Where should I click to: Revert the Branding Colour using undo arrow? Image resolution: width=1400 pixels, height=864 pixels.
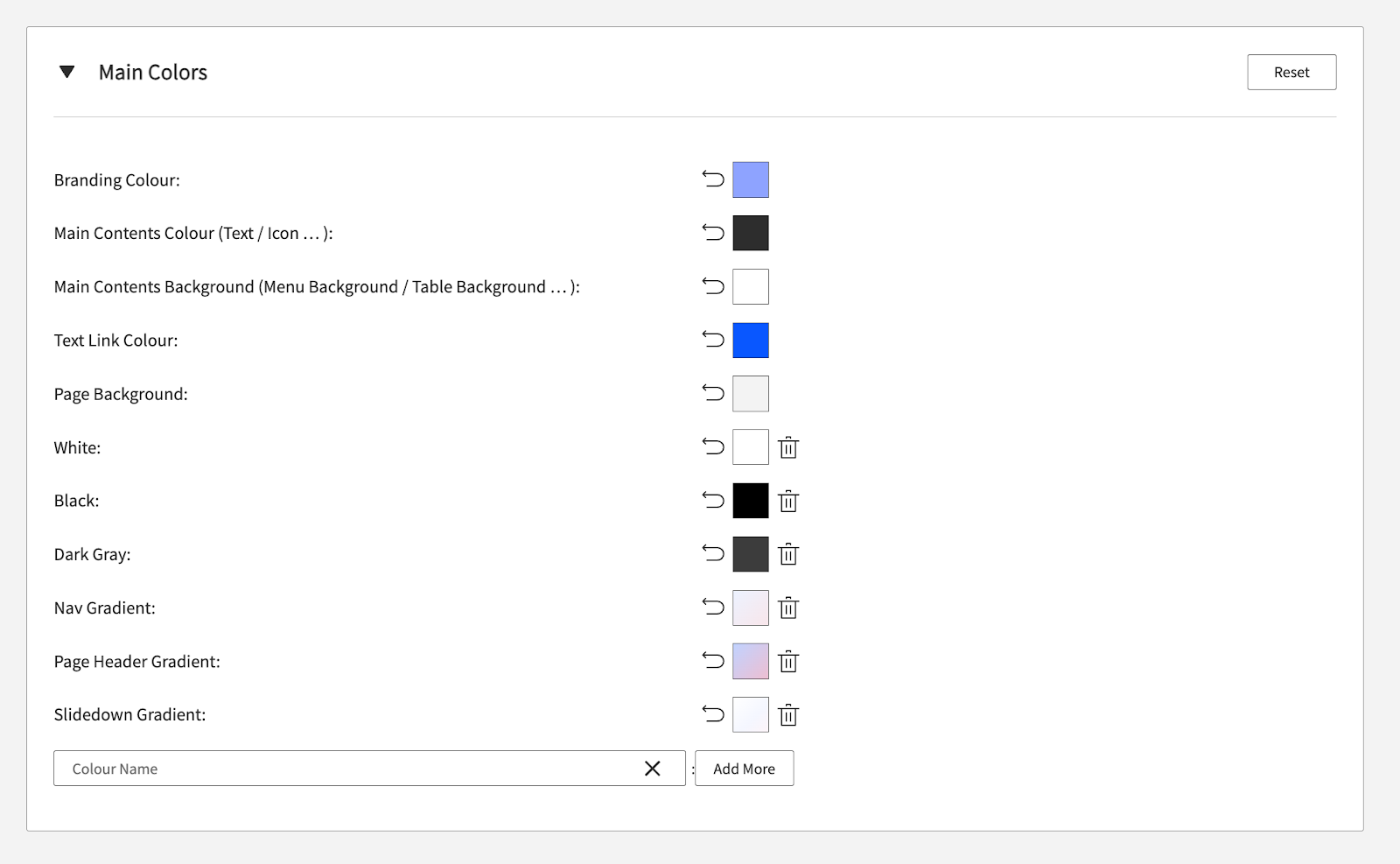[x=713, y=179]
